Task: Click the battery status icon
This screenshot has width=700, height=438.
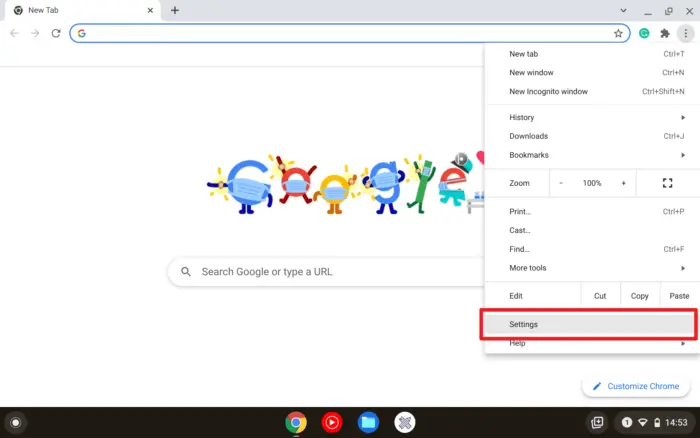Action: tap(657, 422)
